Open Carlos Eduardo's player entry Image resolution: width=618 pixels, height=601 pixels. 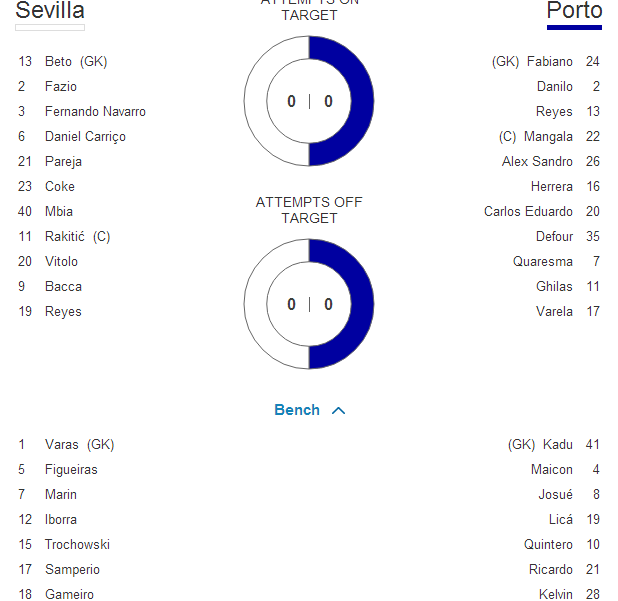point(528,211)
